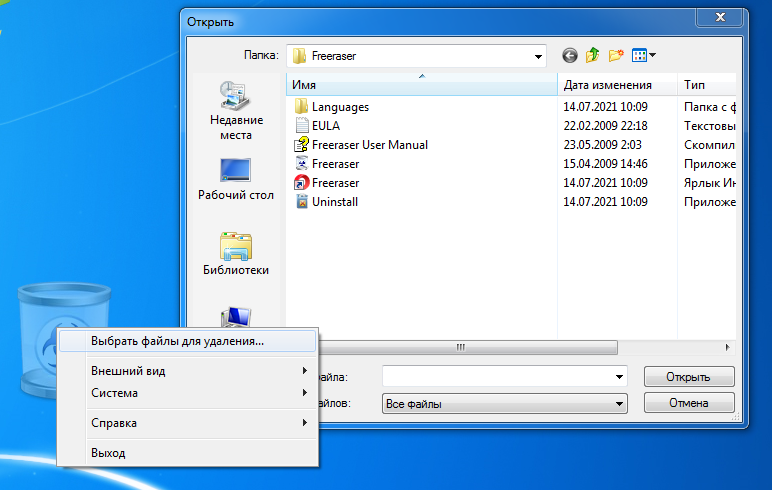Image resolution: width=772 pixels, height=490 pixels.
Task: Open the View menu icon
Action: (643, 55)
